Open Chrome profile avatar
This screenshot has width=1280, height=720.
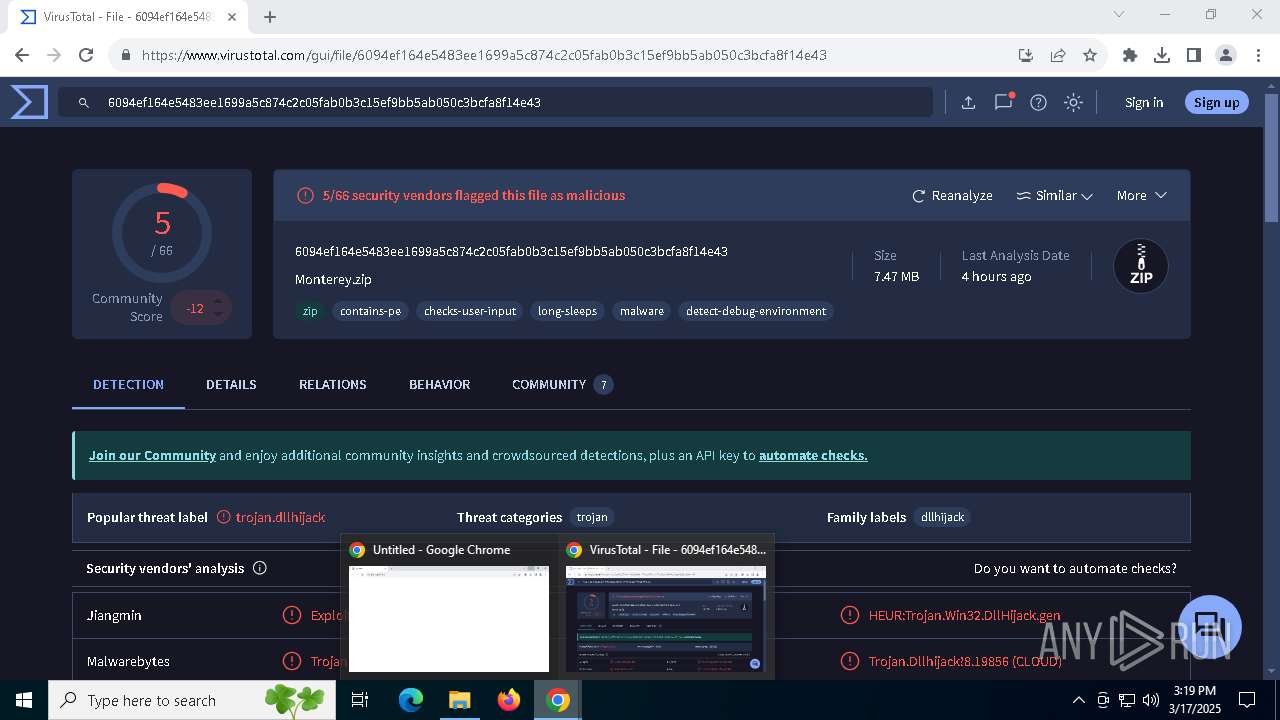1226,55
